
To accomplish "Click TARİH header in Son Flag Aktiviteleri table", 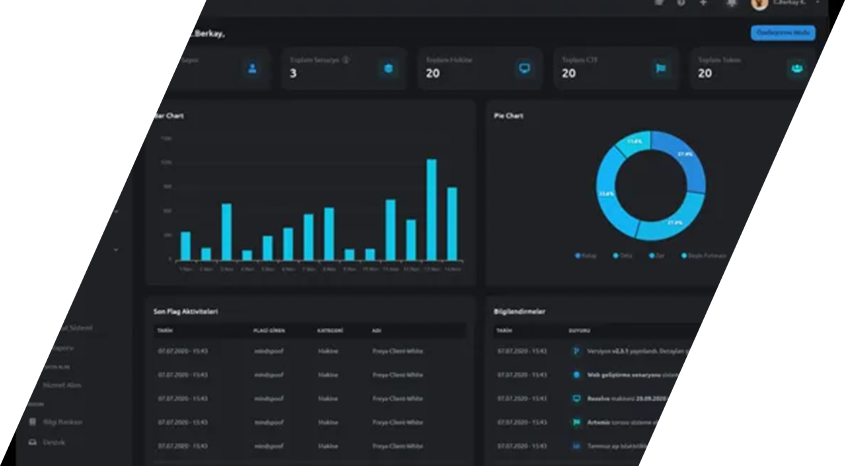I will tap(165, 331).
